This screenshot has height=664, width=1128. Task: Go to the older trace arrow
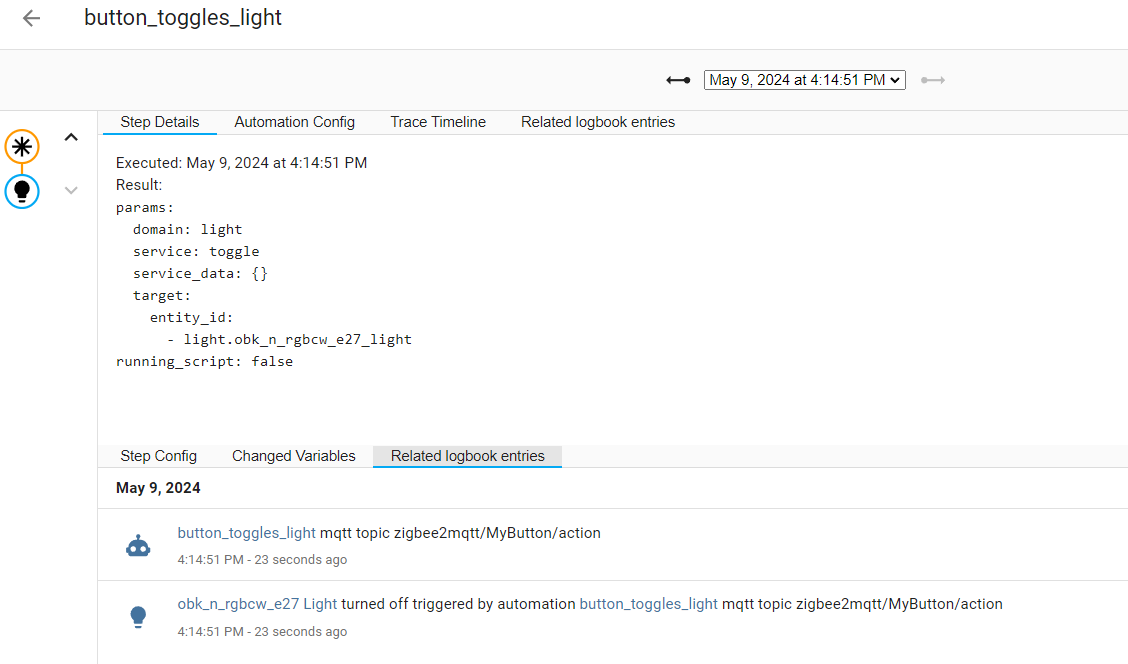678,80
